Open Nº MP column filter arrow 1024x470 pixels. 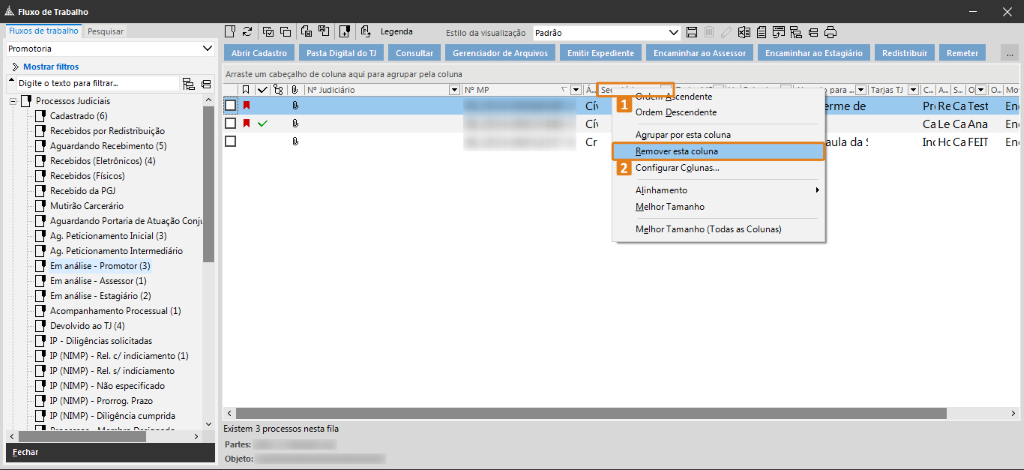pyautogui.click(x=575, y=90)
